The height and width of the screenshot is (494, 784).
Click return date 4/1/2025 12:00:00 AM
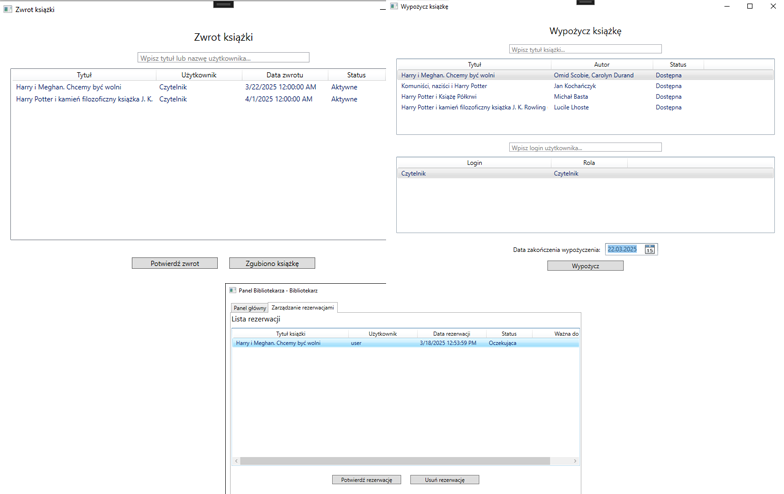[x=278, y=99]
